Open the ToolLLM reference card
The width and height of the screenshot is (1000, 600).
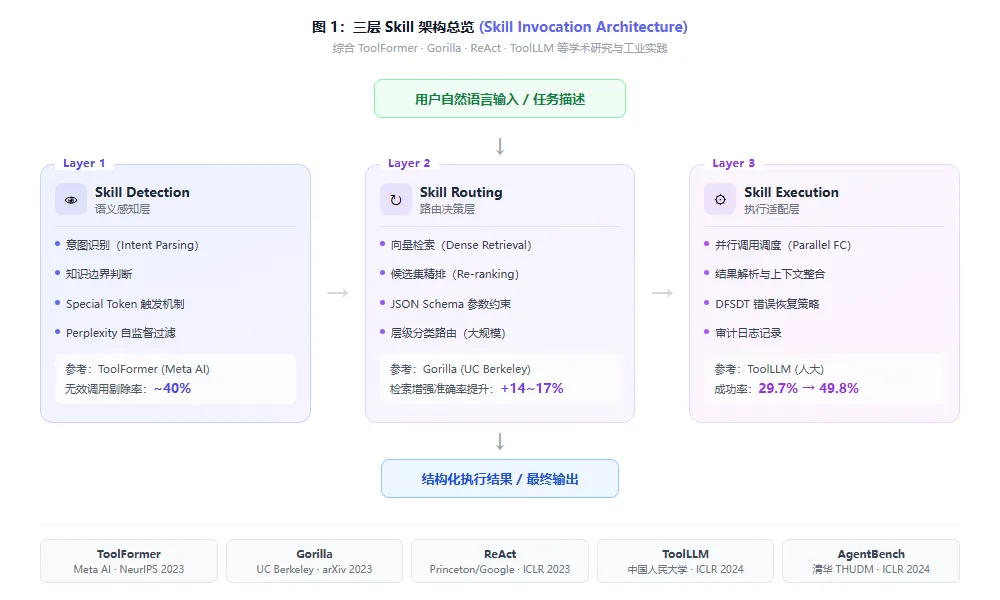click(x=685, y=561)
